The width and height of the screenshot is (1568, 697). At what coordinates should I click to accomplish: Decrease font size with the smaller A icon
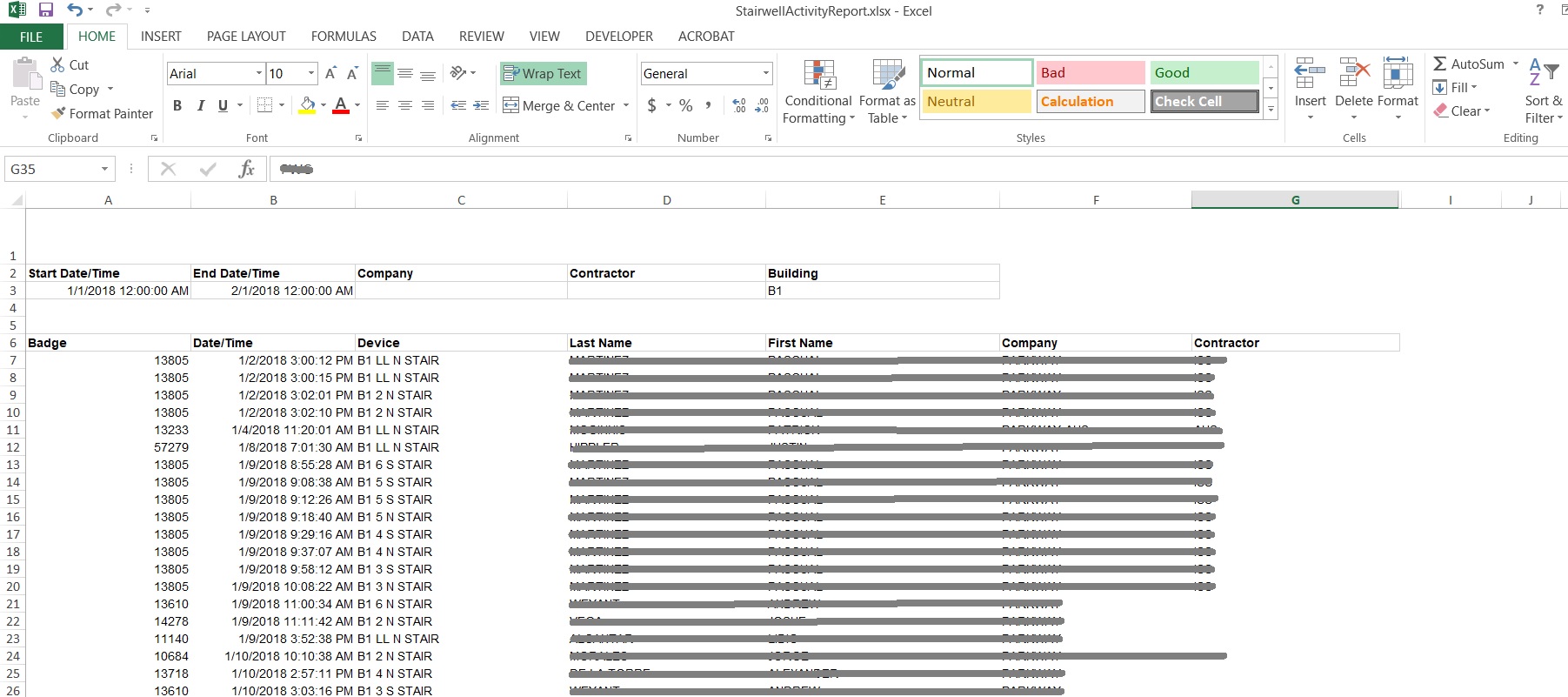pyautogui.click(x=352, y=73)
